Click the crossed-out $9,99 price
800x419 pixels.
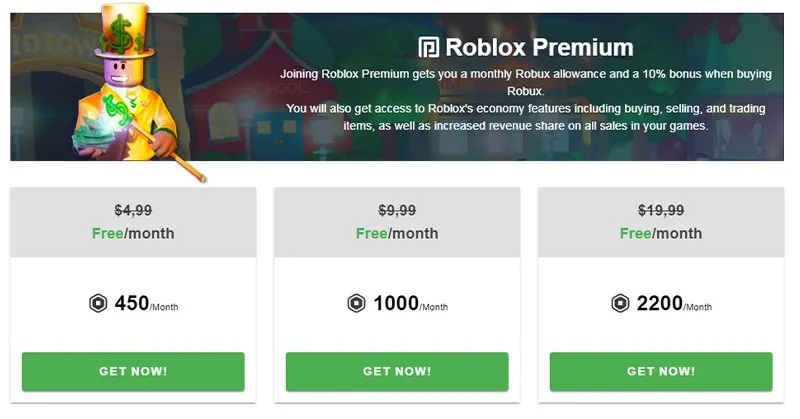(397, 211)
